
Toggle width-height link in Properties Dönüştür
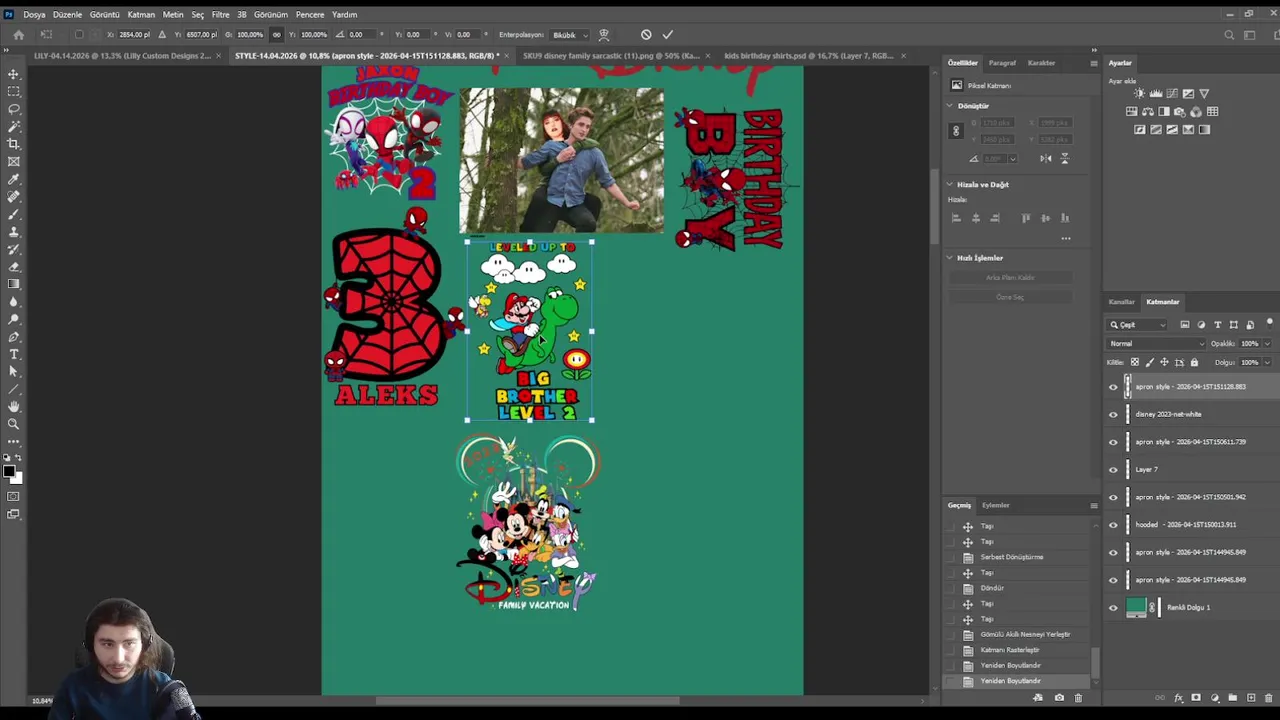tap(956, 131)
